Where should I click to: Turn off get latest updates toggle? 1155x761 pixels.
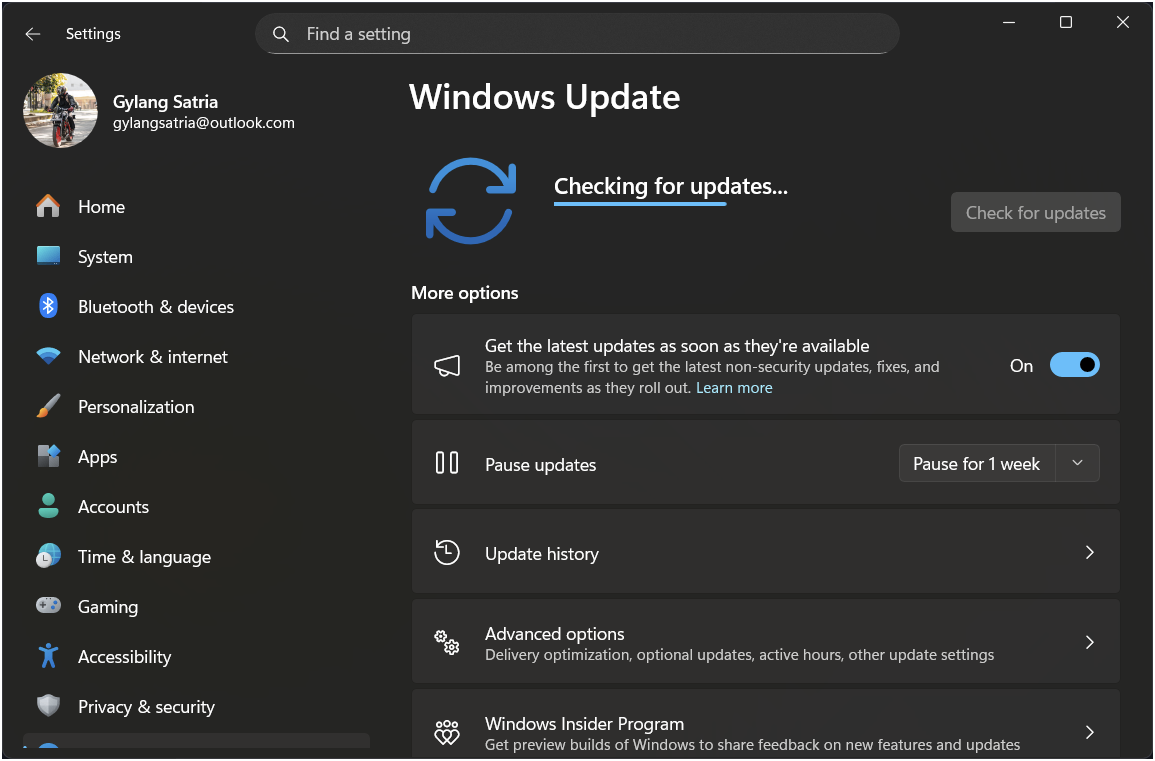1075,365
